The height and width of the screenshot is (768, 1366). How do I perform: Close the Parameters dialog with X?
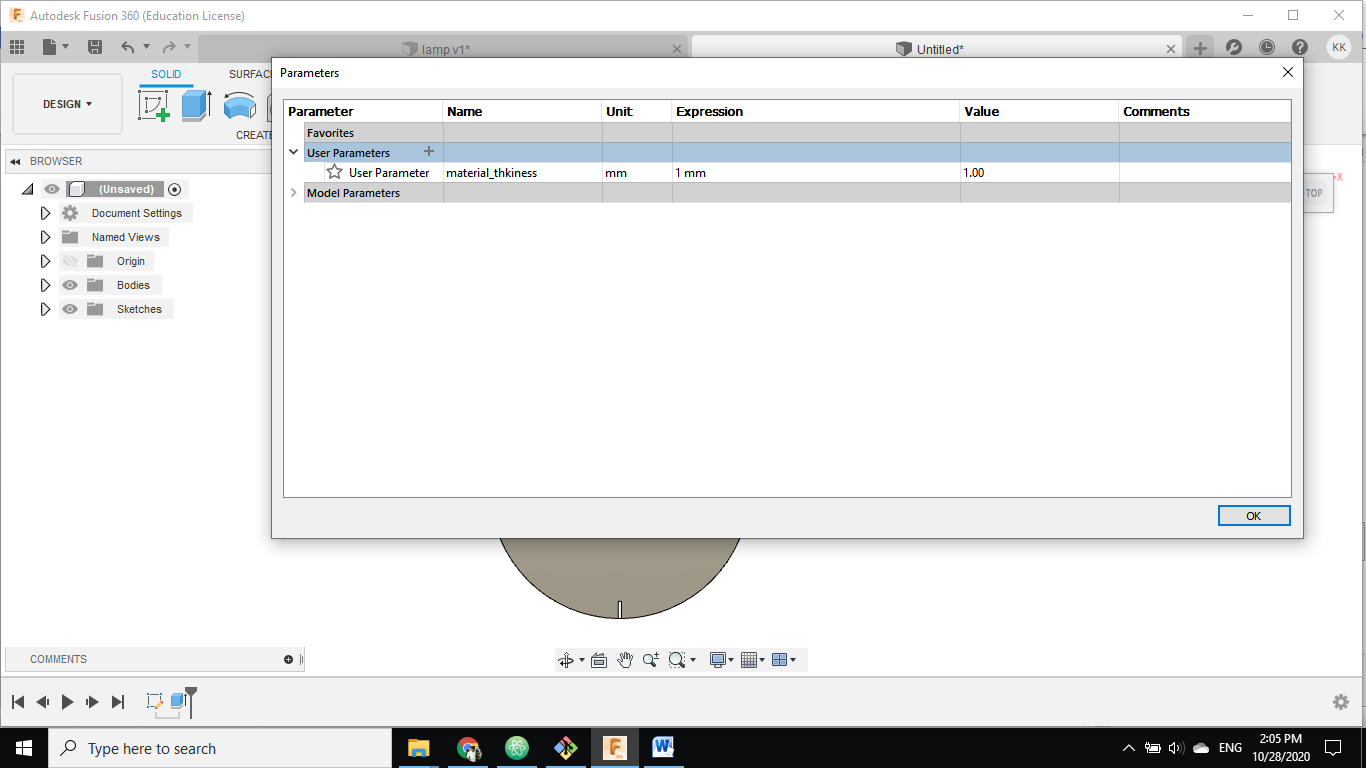1288,72
